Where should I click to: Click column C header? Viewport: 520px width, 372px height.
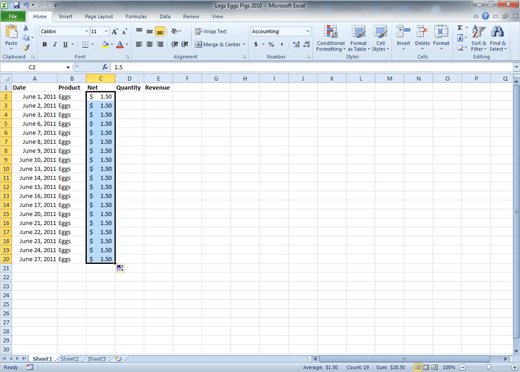coord(101,79)
